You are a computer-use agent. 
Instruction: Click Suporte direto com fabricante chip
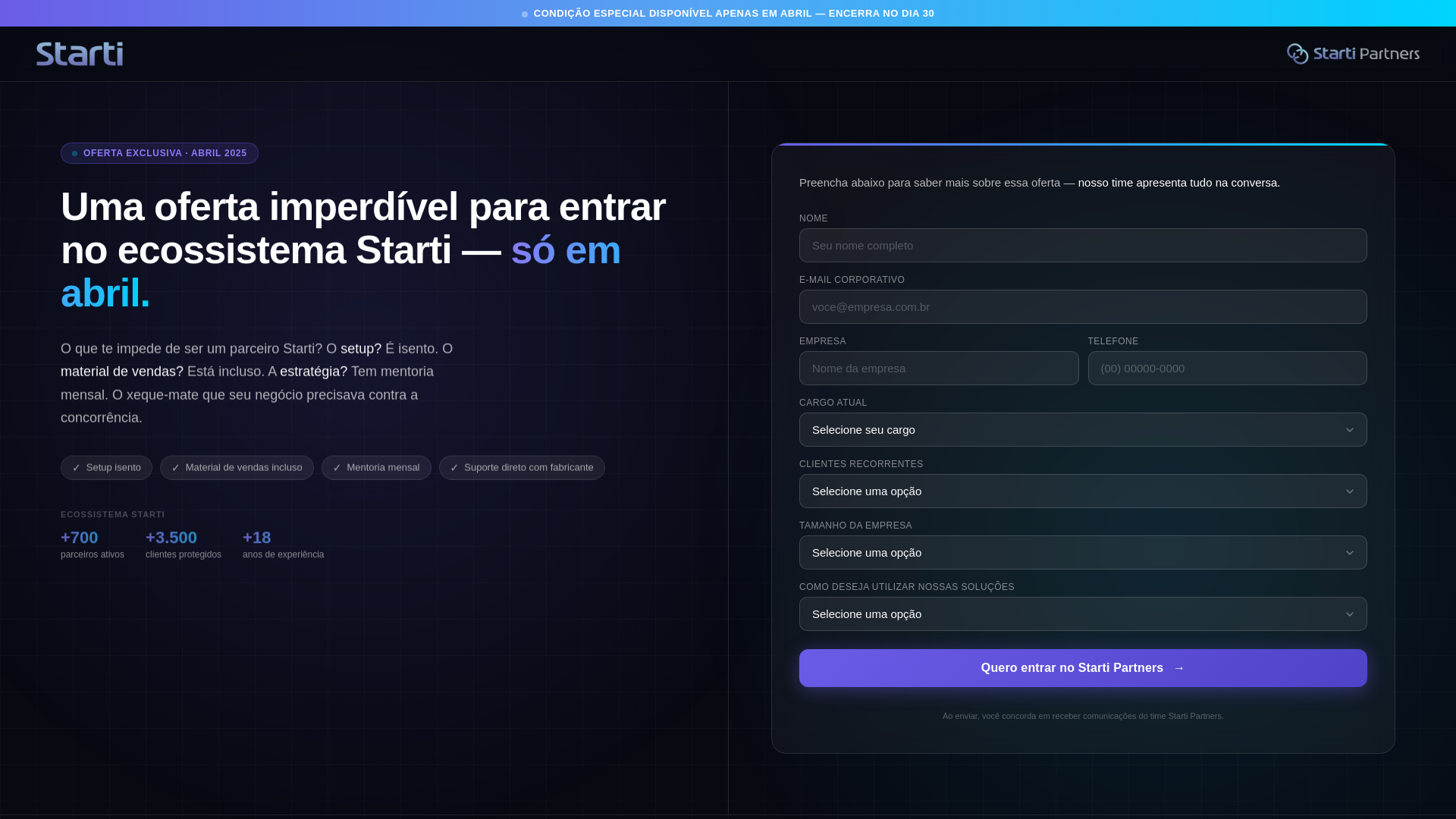click(x=522, y=468)
